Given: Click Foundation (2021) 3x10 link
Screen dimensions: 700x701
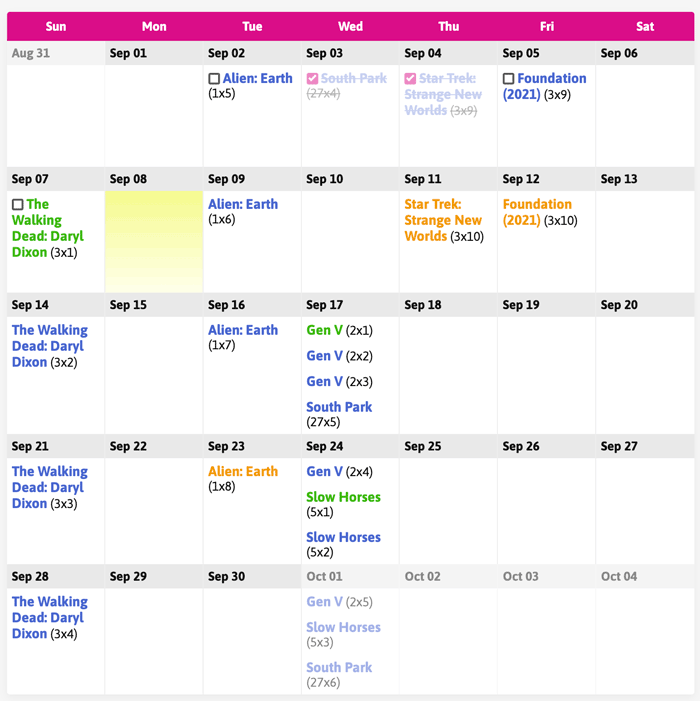Looking at the screenshot, I should coord(538,212).
